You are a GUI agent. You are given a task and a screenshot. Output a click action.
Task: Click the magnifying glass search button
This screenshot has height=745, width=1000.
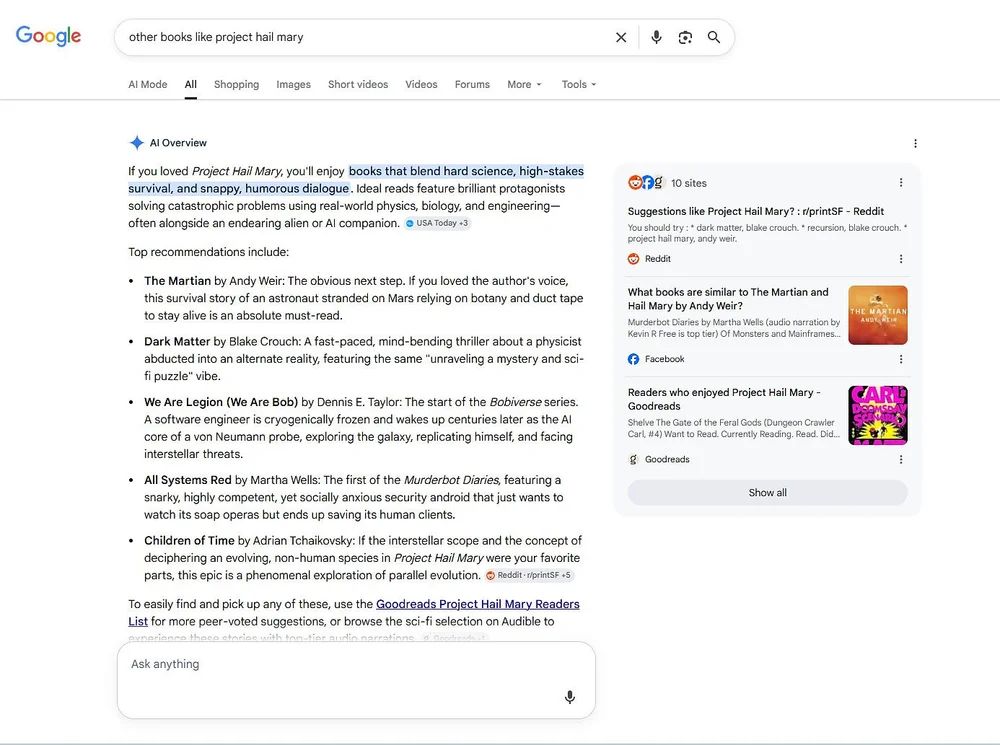click(714, 38)
